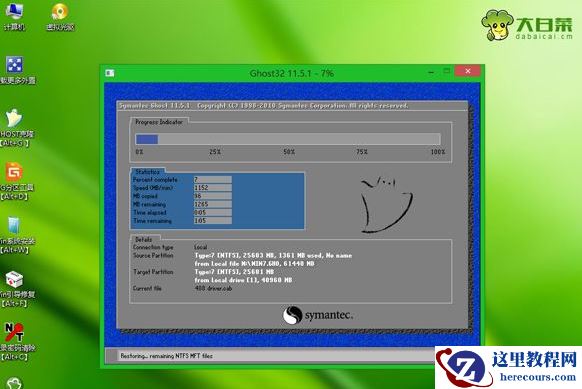Launch the GHOST manual tool [Alt+G] icon
Screen dimensions: 582x389
click(x=15, y=127)
